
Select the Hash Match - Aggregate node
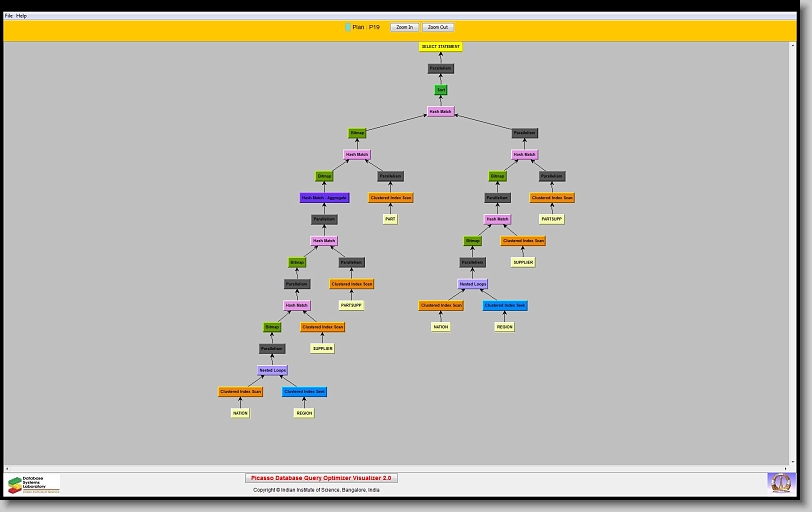click(x=325, y=198)
